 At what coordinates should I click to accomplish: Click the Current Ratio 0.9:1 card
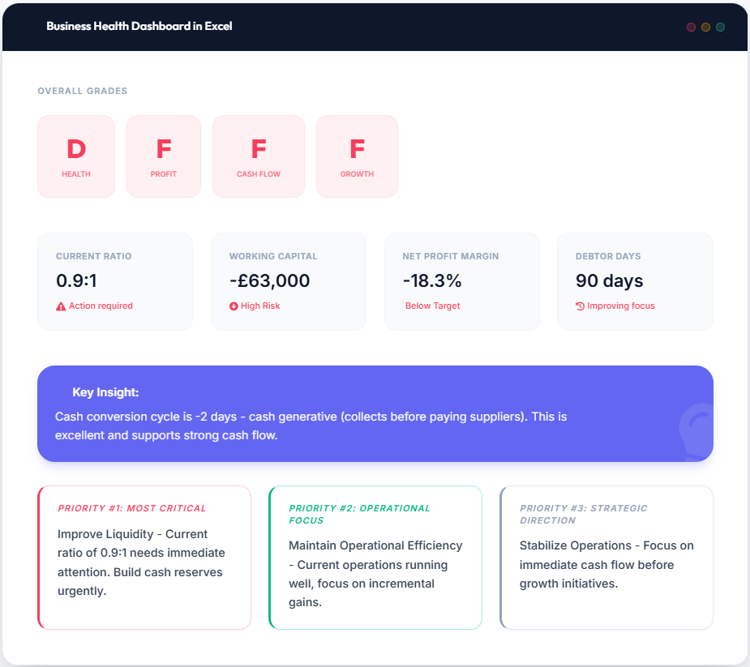[x=115, y=281]
